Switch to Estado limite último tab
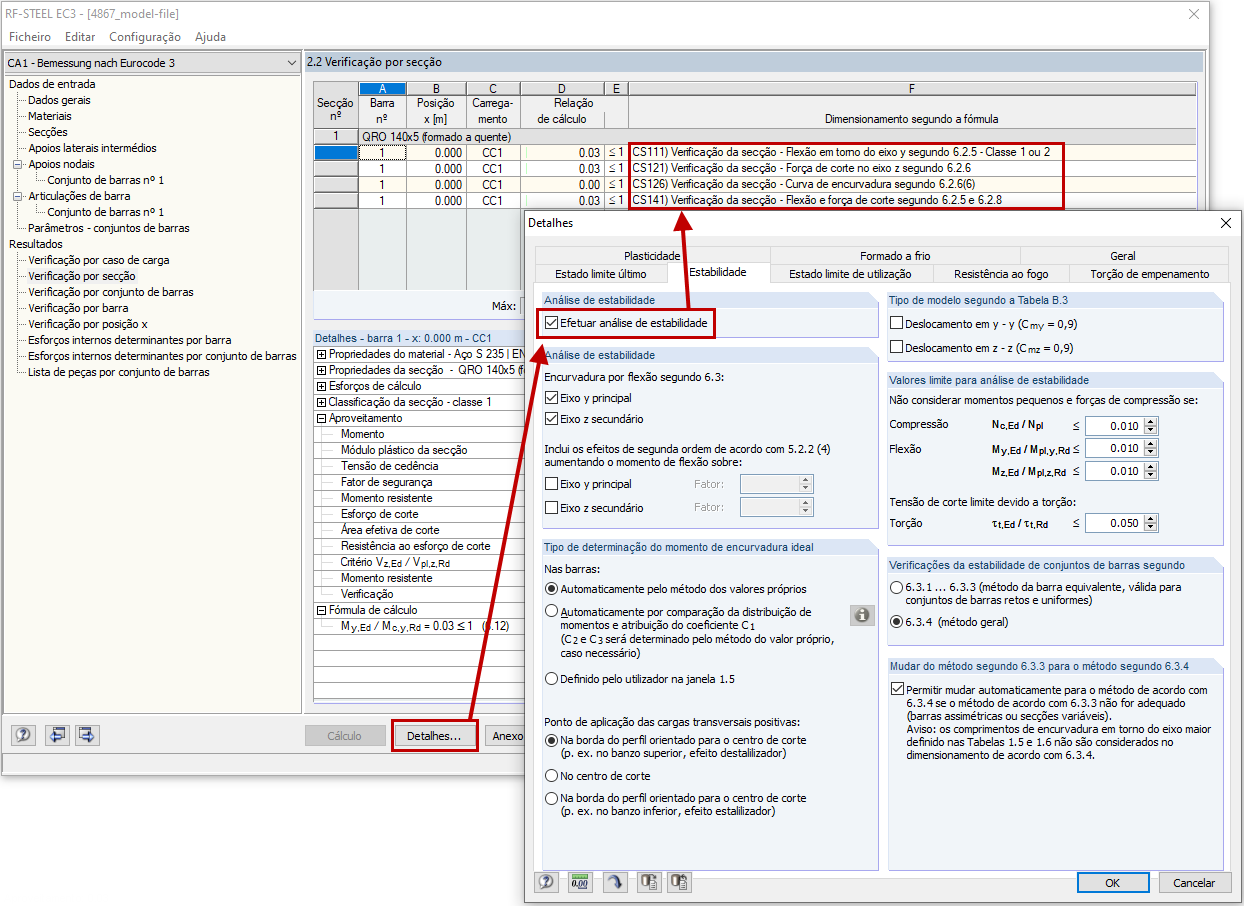This screenshot has width=1244, height=906. pyautogui.click(x=601, y=273)
